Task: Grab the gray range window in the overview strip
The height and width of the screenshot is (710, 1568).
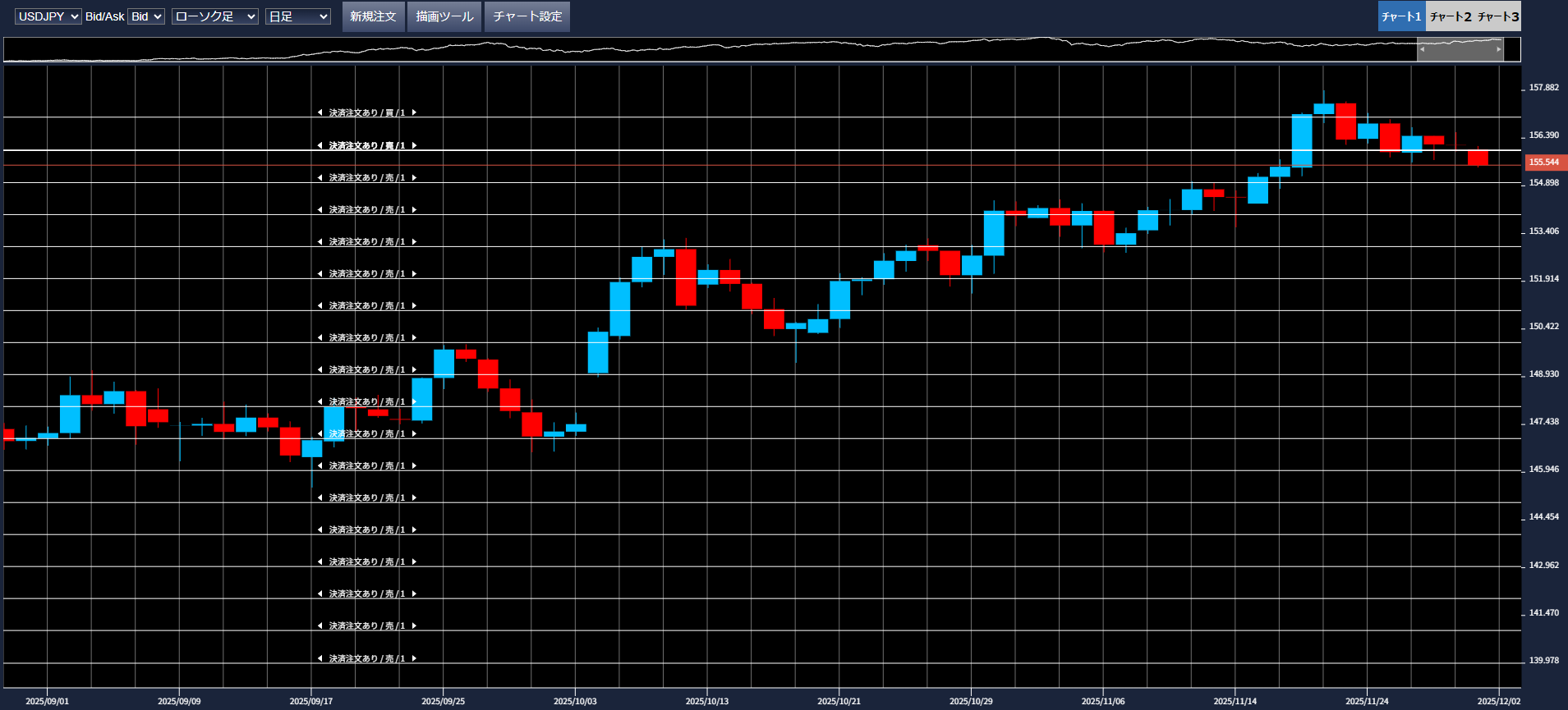Action: (x=1460, y=49)
